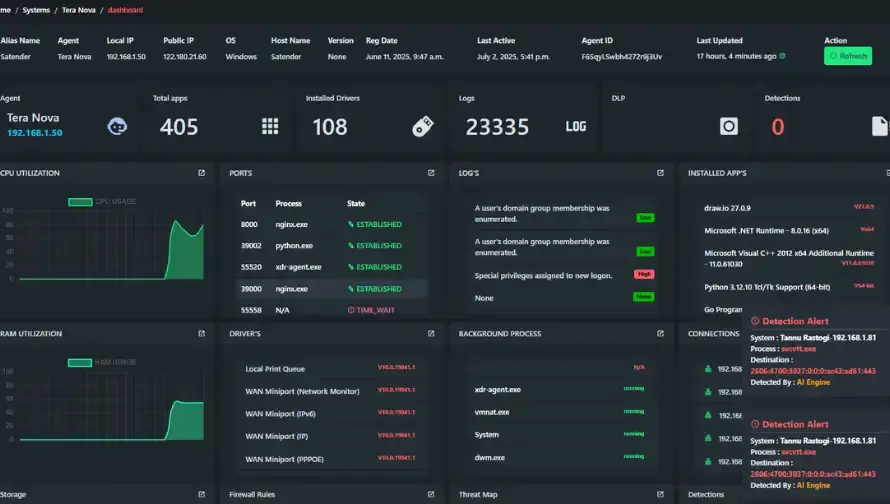The image size is (890, 504).
Task: Click the Detections file icon
Action: [x=879, y=126]
